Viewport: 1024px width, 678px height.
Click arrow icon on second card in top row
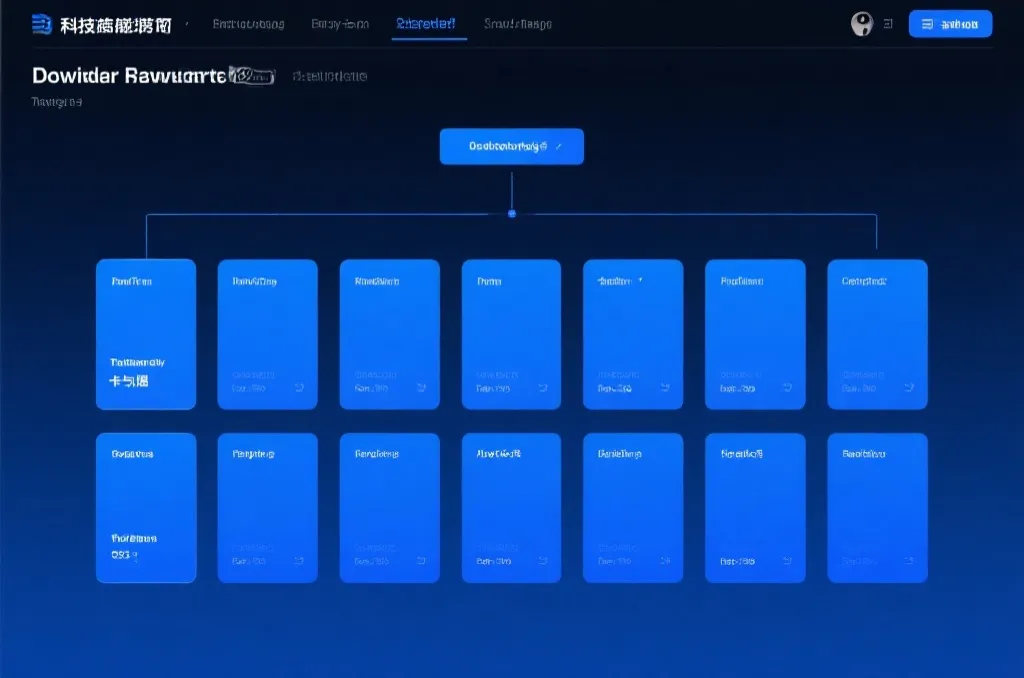[x=299, y=388]
